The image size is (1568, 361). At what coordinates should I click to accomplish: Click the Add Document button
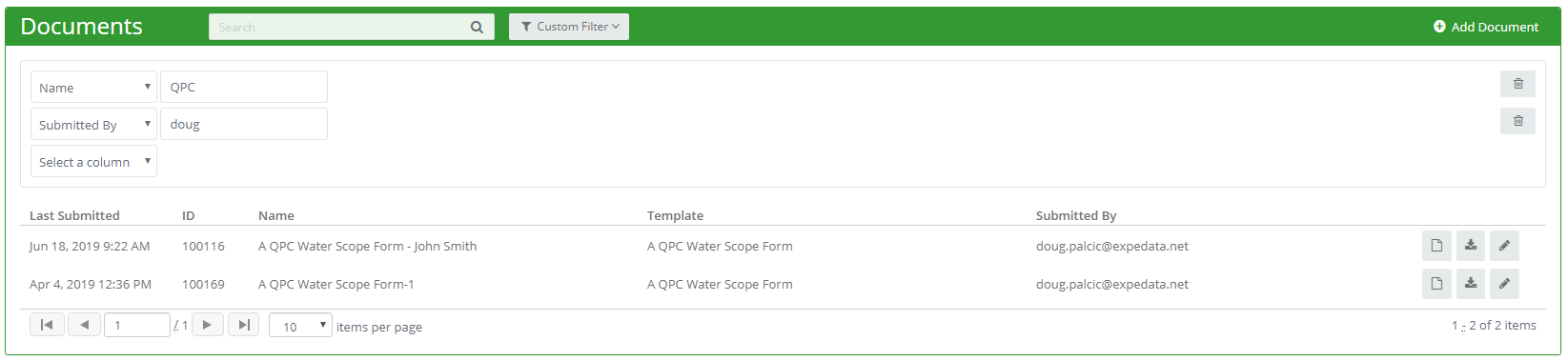(1485, 27)
